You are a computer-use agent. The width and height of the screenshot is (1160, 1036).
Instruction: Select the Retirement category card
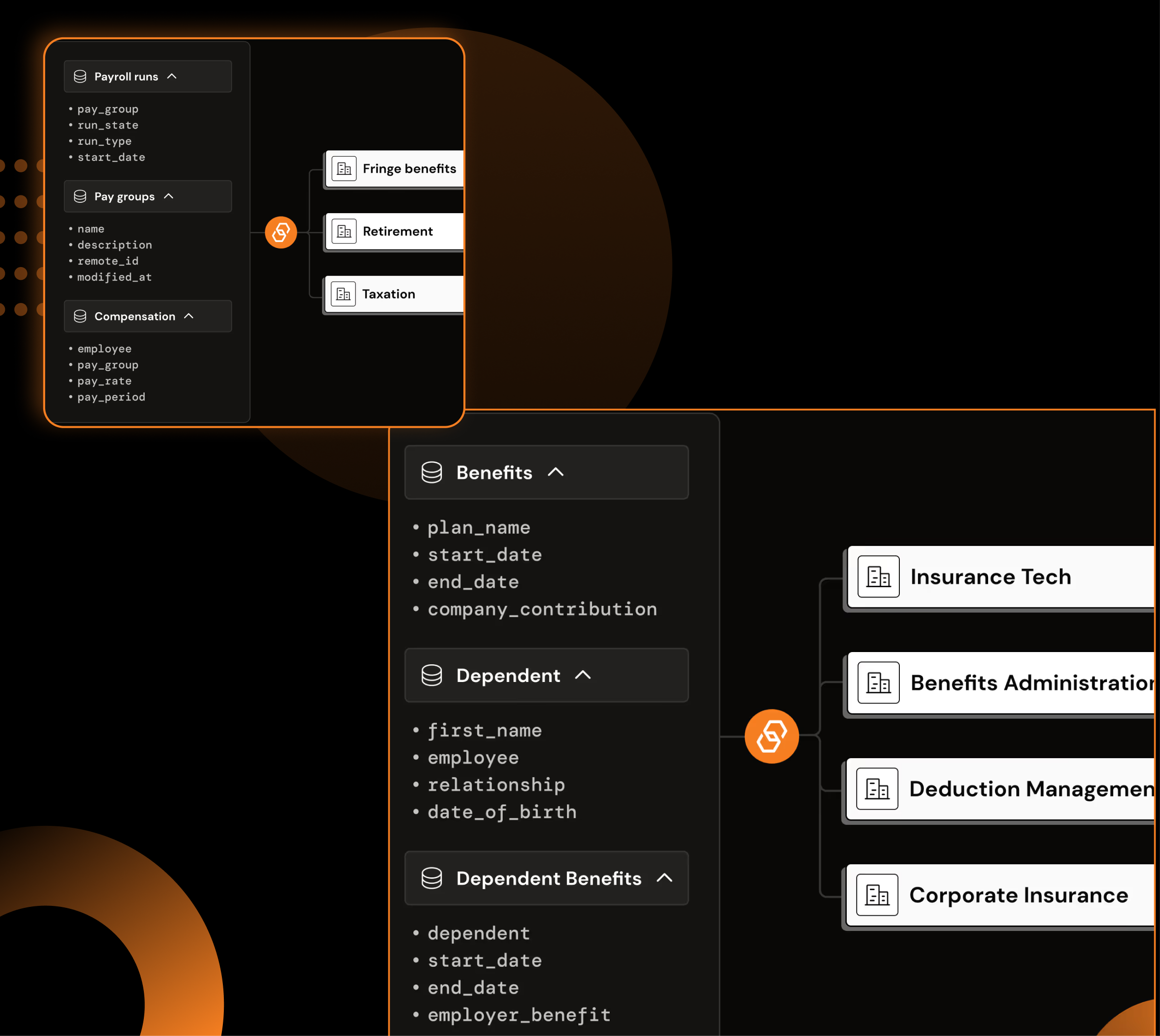(x=397, y=231)
